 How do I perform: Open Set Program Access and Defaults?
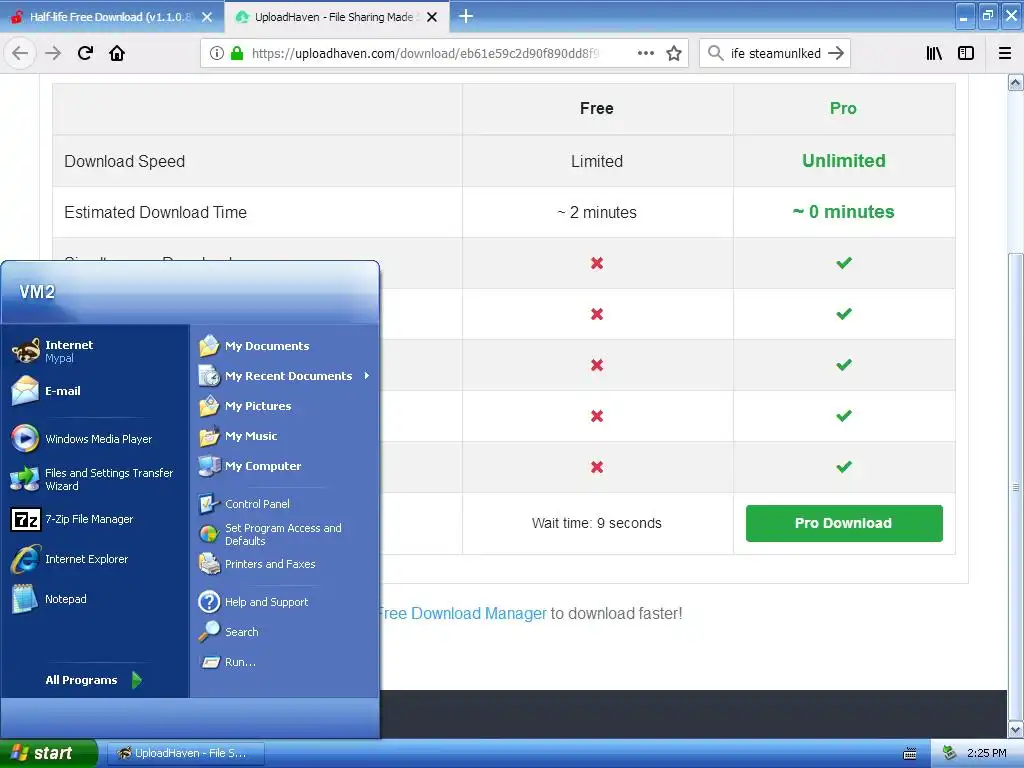tap(284, 534)
